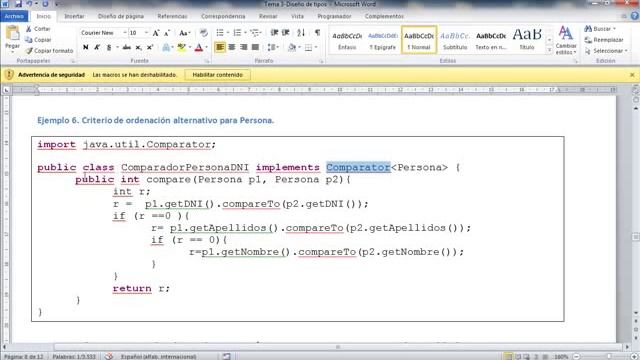This screenshot has width=640, height=360.
Task: Activate Copiar formato painter
Action: [x=49, y=51]
